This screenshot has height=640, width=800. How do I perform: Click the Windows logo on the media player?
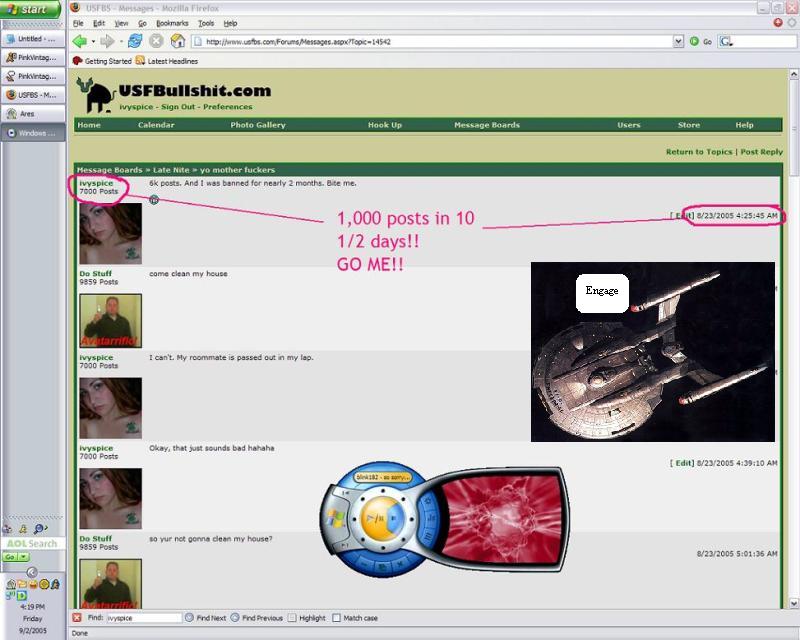point(336,518)
